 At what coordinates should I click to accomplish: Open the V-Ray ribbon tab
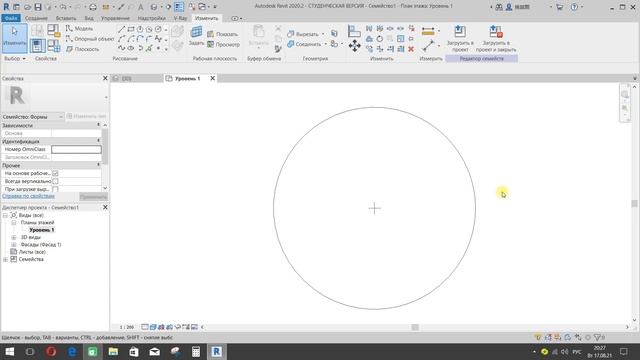pos(180,18)
